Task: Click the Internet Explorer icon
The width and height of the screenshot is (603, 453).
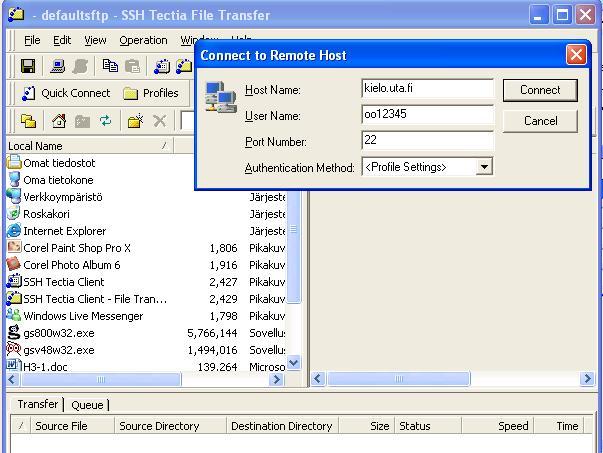Action: 14,230
